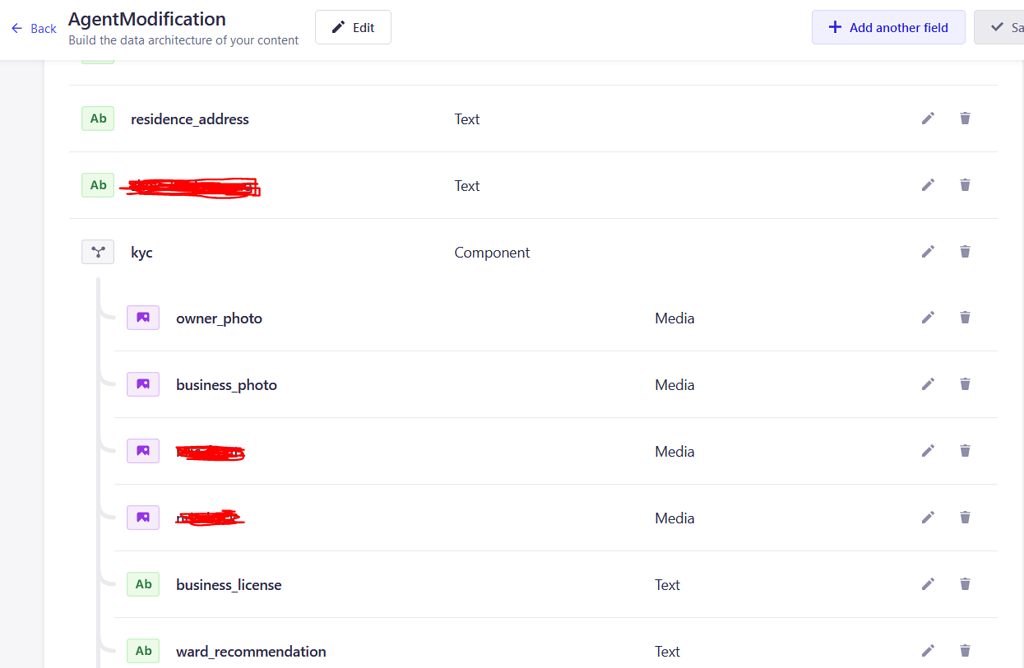This screenshot has width=1024, height=668.
Task: Click the component branch icon beside kyc
Action: [x=97, y=251]
